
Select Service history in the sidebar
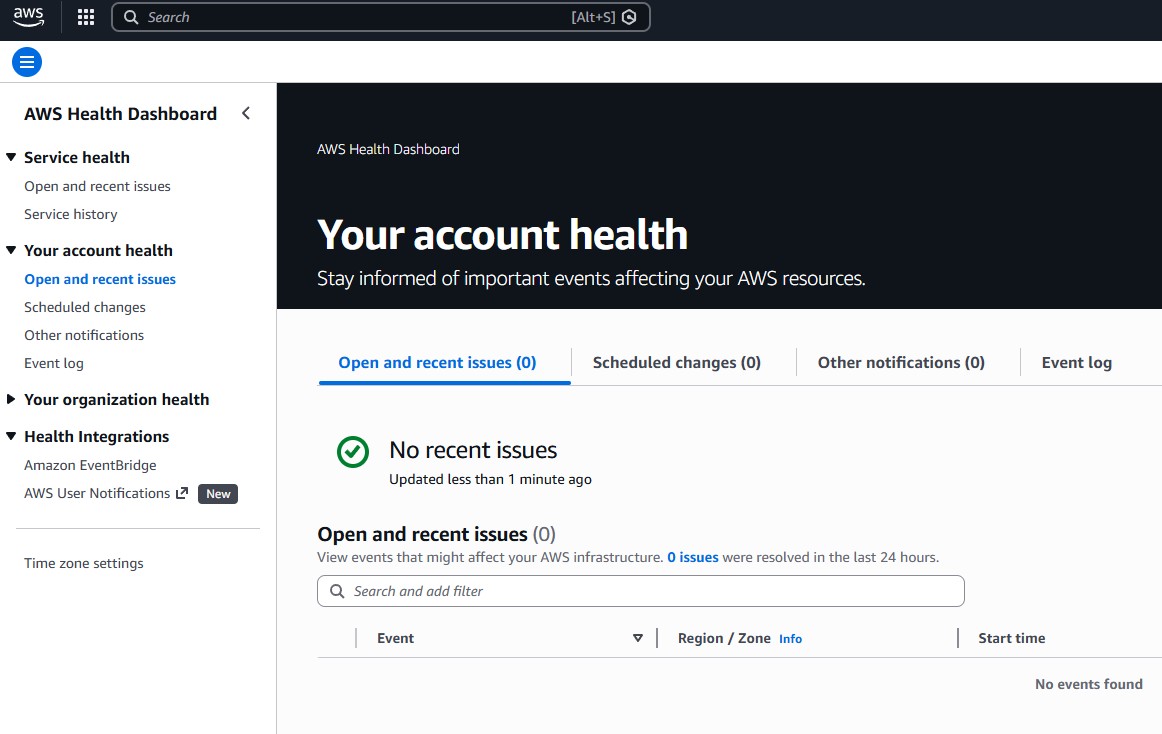pos(70,214)
